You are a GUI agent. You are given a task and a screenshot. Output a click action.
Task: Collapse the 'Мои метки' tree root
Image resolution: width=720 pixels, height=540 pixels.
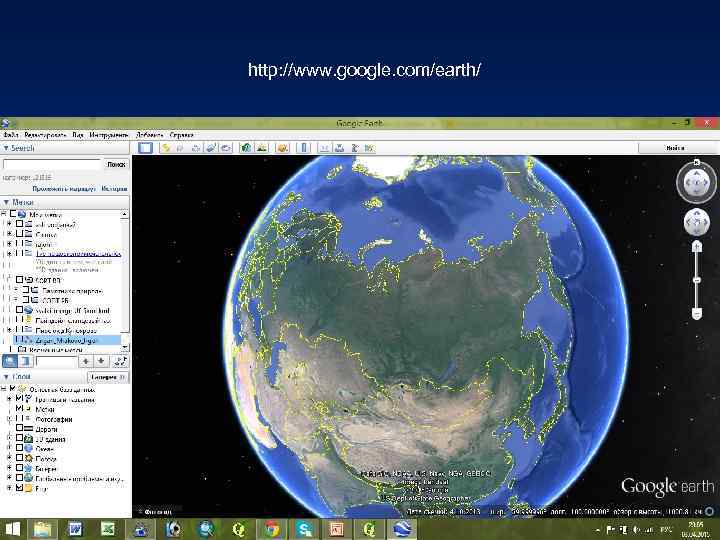coord(4,214)
